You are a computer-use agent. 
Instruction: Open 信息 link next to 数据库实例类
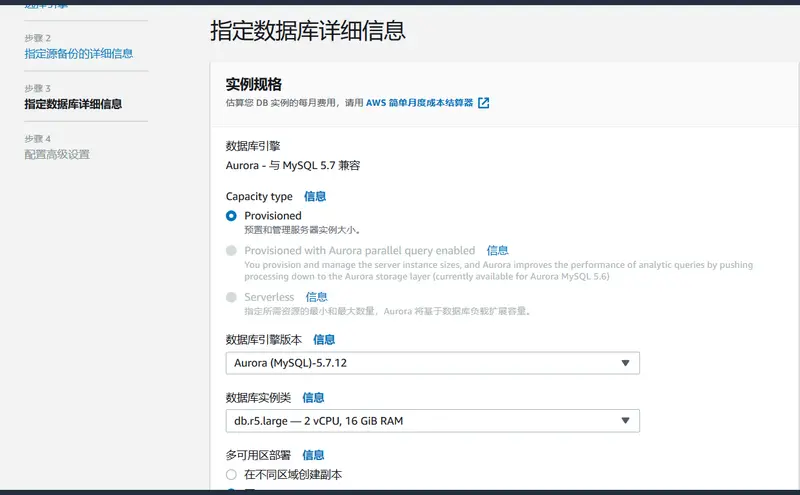313,398
